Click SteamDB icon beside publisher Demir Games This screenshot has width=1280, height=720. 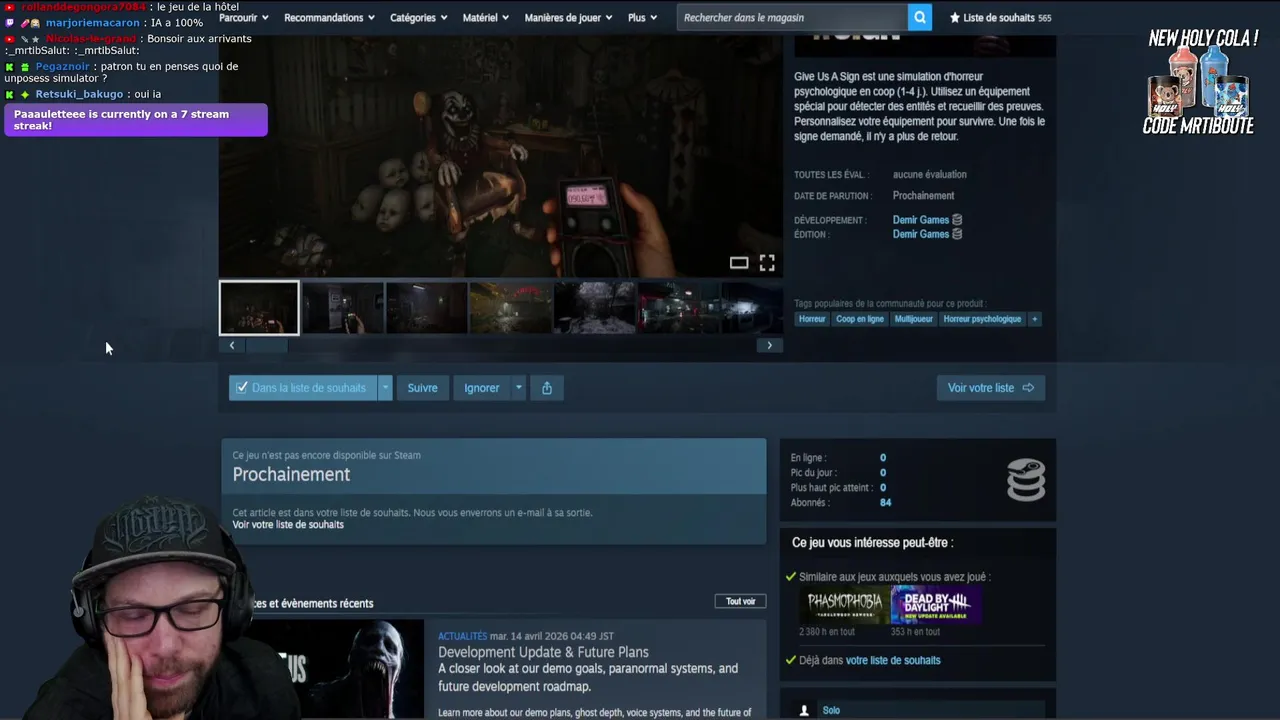957,234
